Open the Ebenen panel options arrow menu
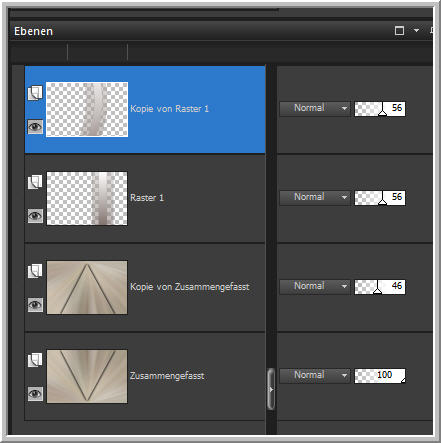This screenshot has width=441, height=443. click(x=416, y=30)
